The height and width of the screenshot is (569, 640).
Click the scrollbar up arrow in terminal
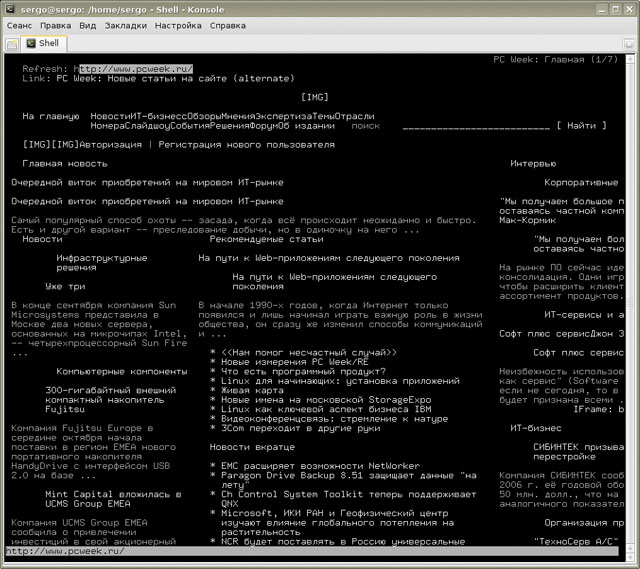coord(630,58)
